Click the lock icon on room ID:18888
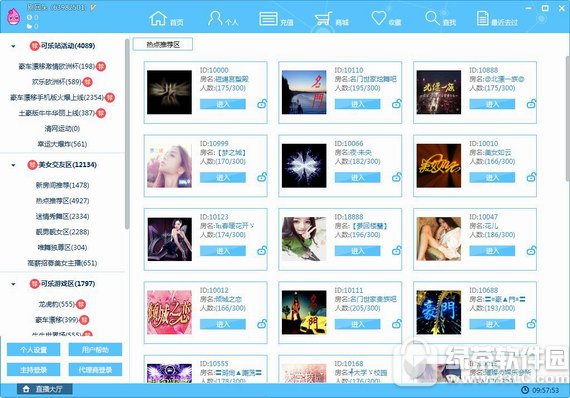This screenshot has height=398, width=570. point(397,250)
